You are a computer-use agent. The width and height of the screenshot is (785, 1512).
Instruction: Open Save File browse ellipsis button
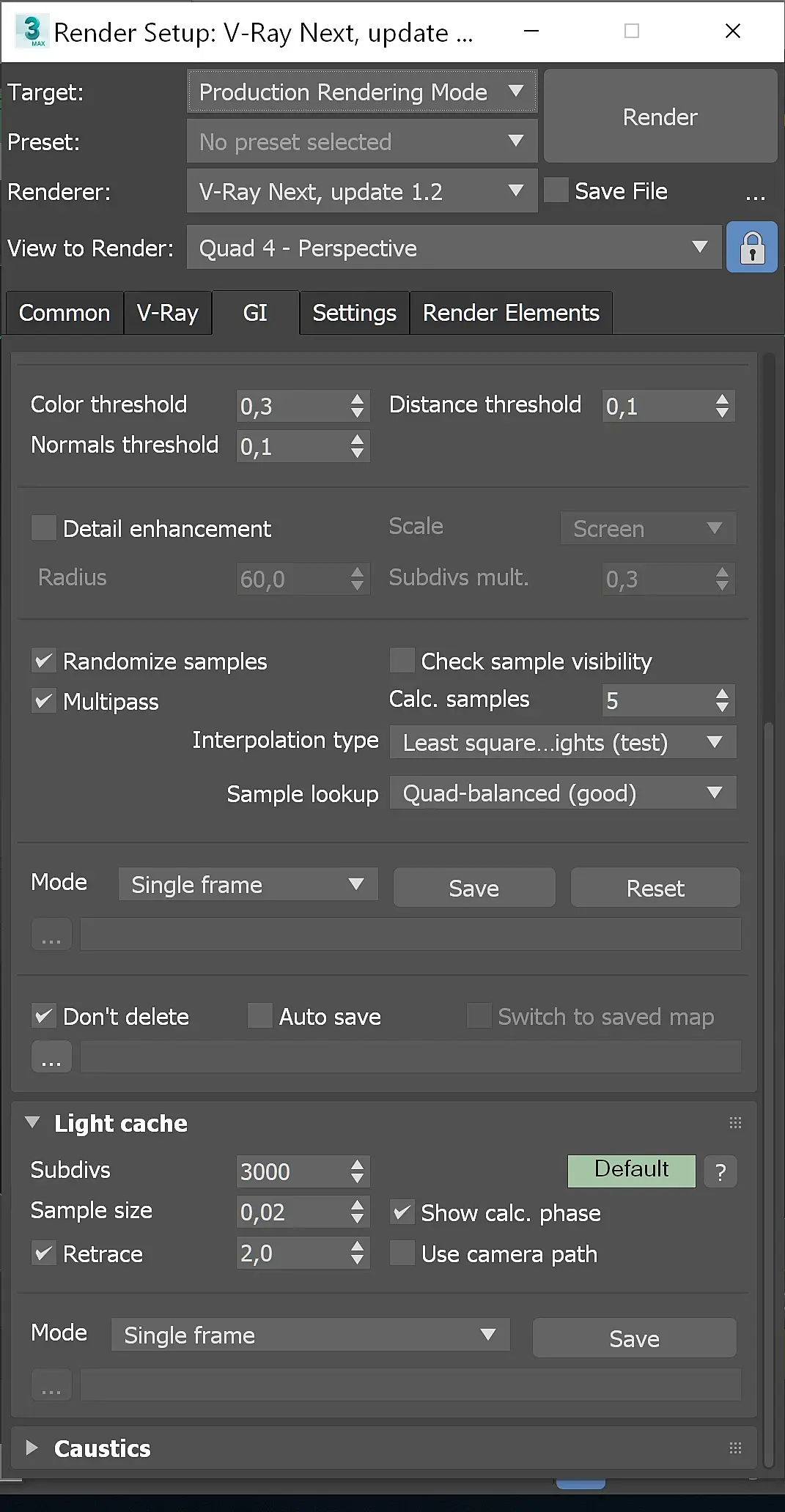tap(755, 193)
